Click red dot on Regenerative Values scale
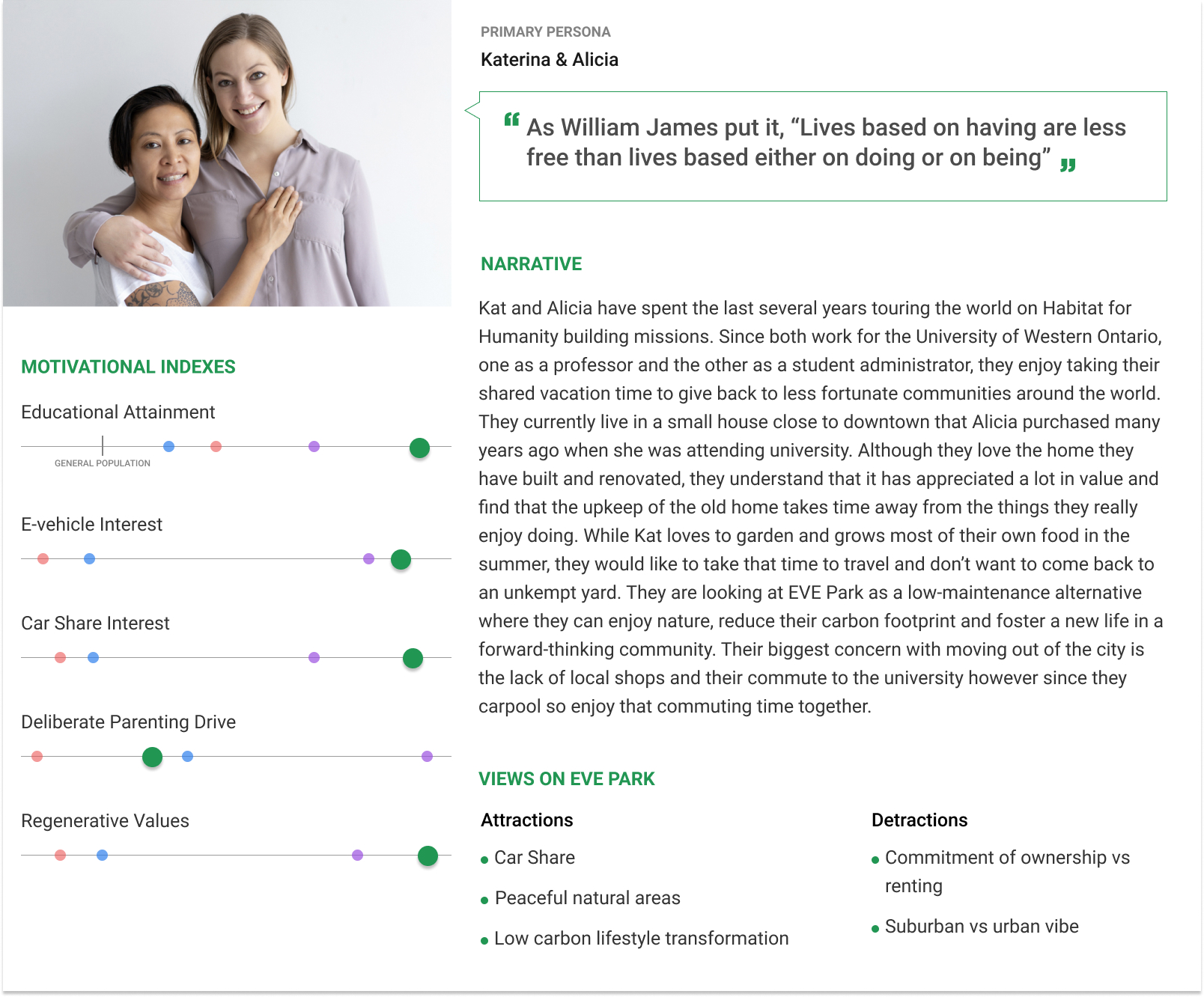 point(60,856)
